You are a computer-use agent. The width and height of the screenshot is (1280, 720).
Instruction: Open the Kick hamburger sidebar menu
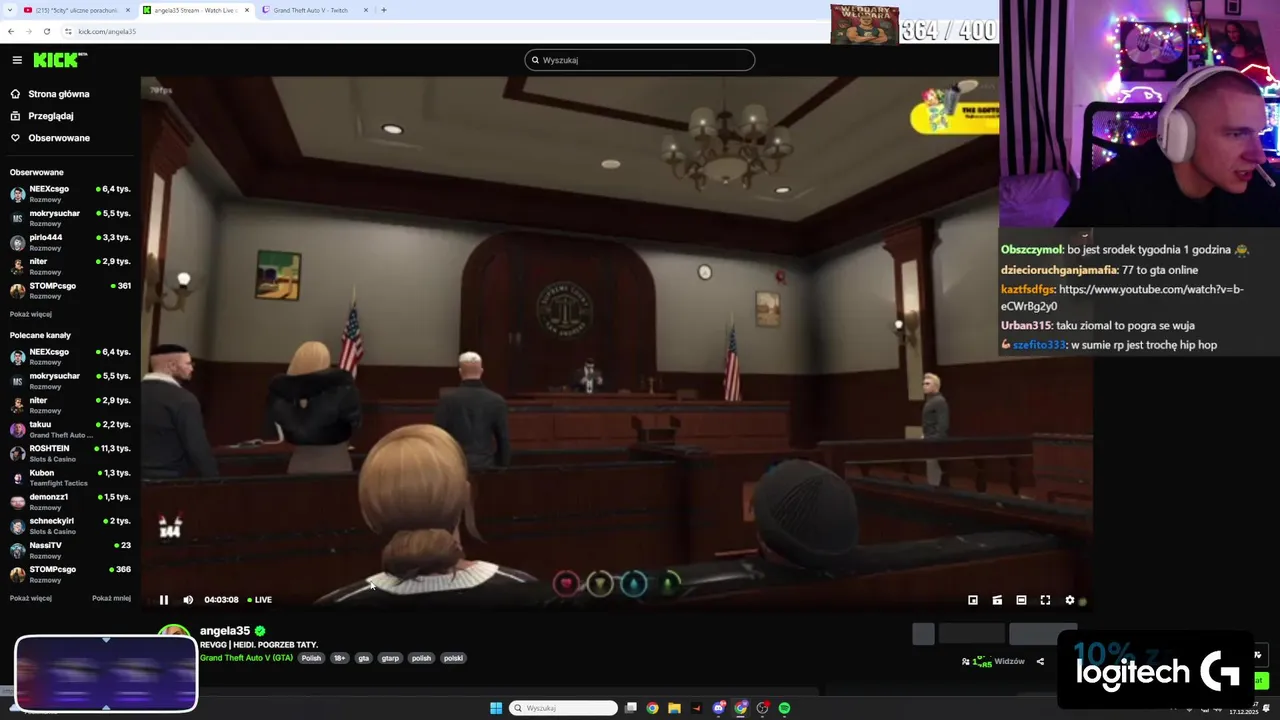point(17,60)
